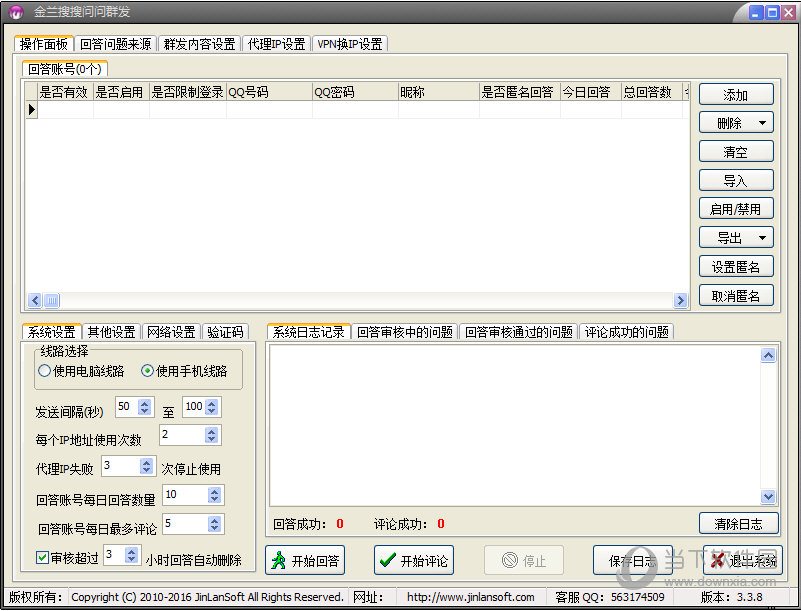This screenshot has width=801, height=611.
Task: Click the app logo icon in title bar
Action: point(16,12)
